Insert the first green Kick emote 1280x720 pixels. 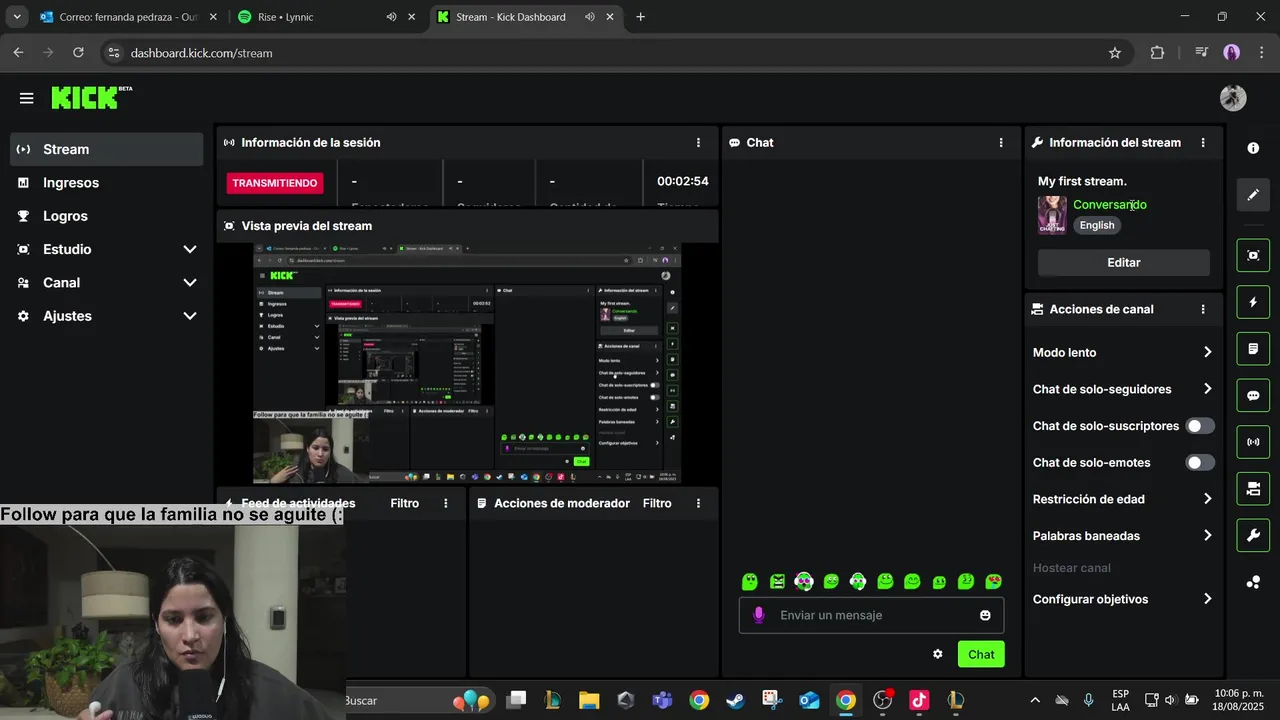click(750, 581)
